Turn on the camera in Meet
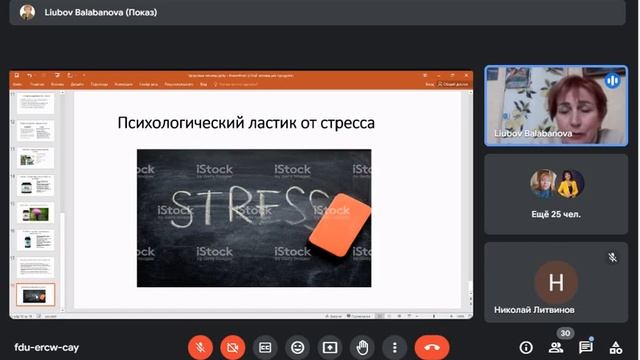This screenshot has width=640, height=360. pos(233,347)
